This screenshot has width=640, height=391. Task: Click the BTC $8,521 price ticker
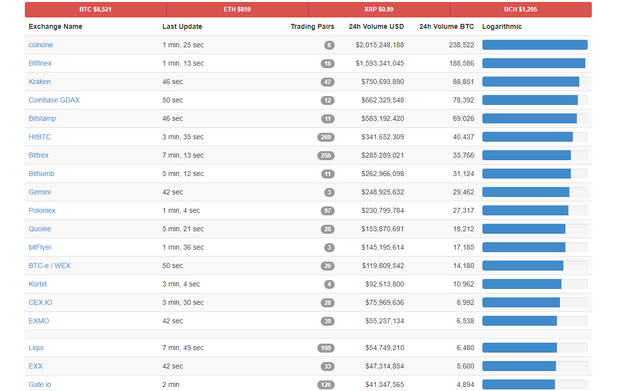click(x=96, y=9)
